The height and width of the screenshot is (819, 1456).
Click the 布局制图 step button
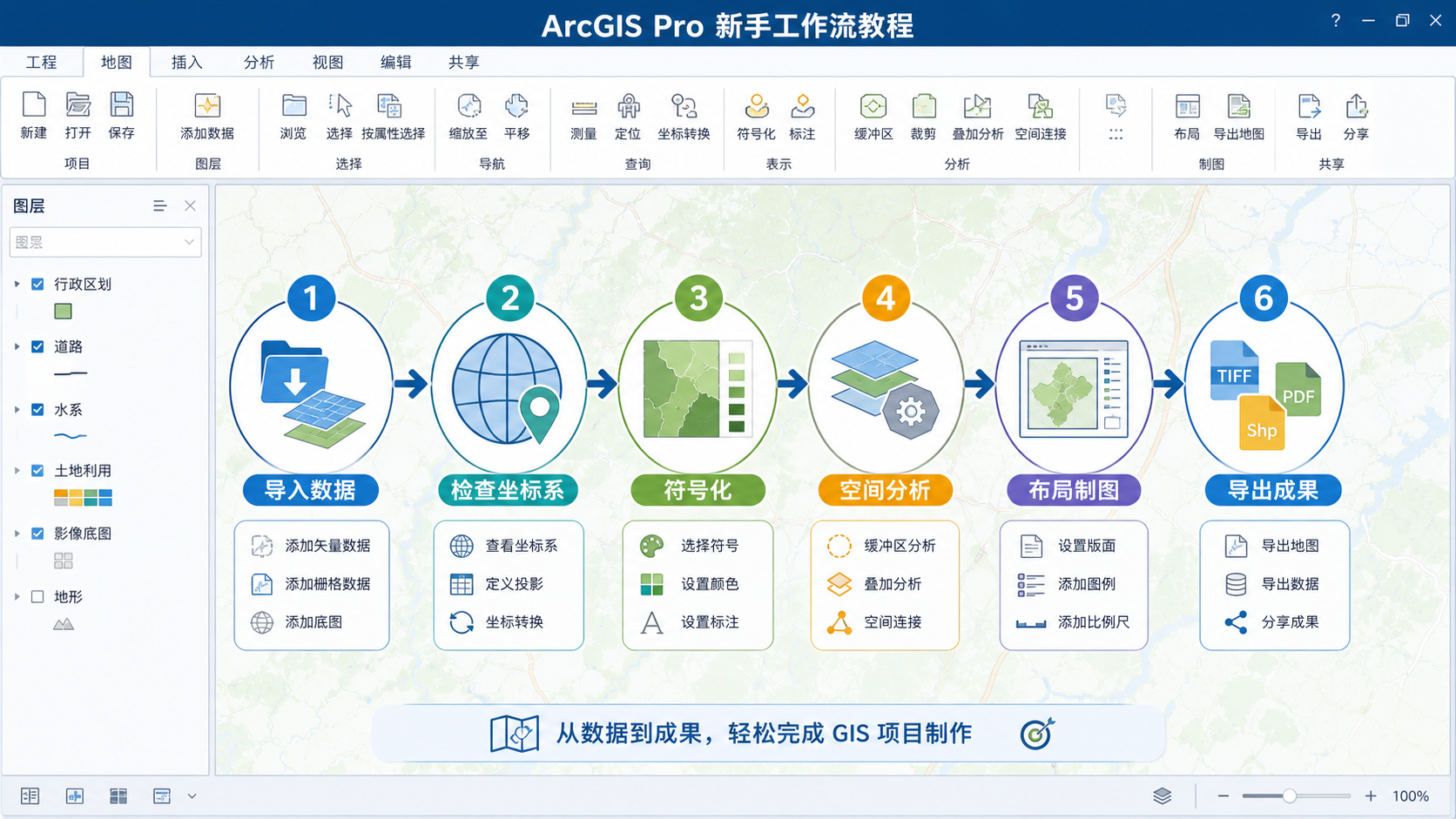pyautogui.click(x=1074, y=490)
